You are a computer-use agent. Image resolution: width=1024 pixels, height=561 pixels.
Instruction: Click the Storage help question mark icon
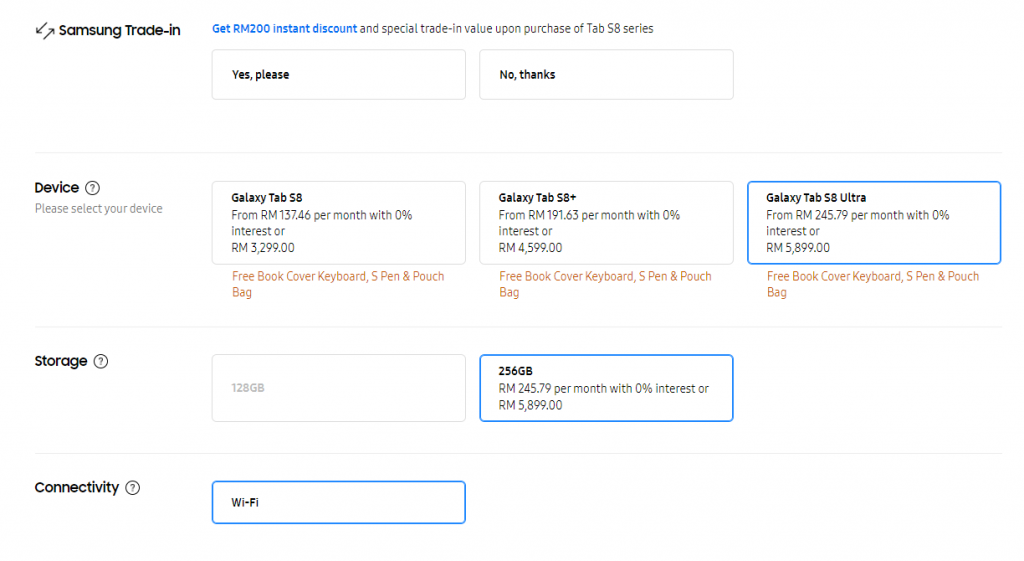(x=100, y=361)
